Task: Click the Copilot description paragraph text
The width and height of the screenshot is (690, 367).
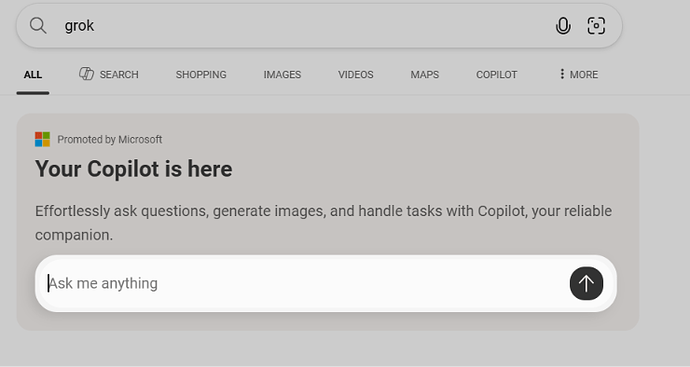Action: coord(323,223)
